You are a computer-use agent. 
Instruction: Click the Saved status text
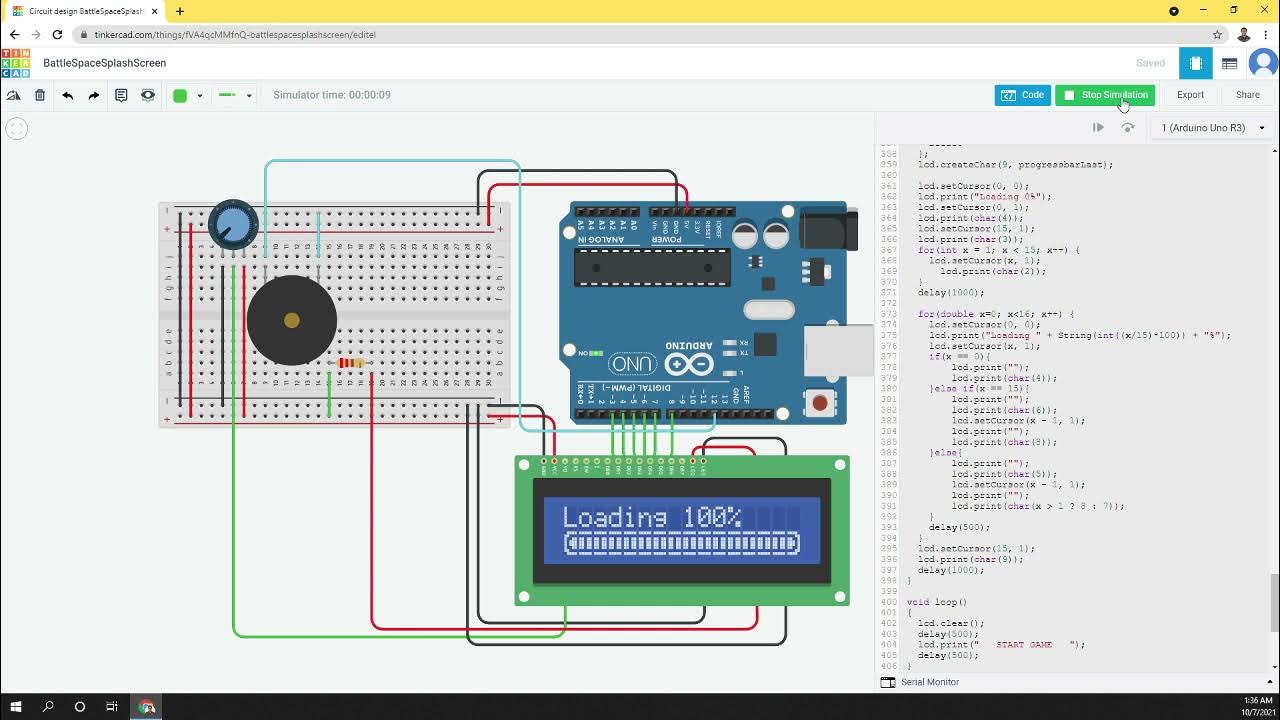pos(1150,63)
